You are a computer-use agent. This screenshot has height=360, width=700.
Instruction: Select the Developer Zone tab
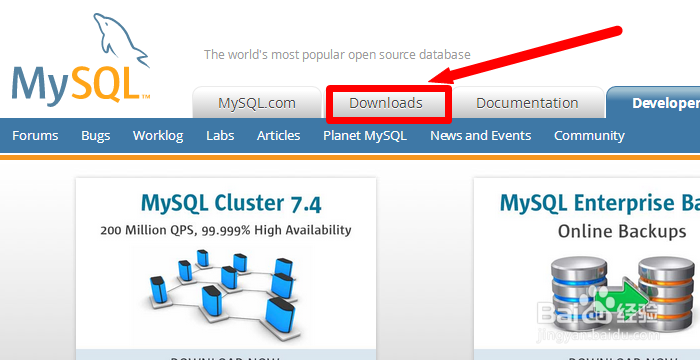pyautogui.click(x=653, y=103)
